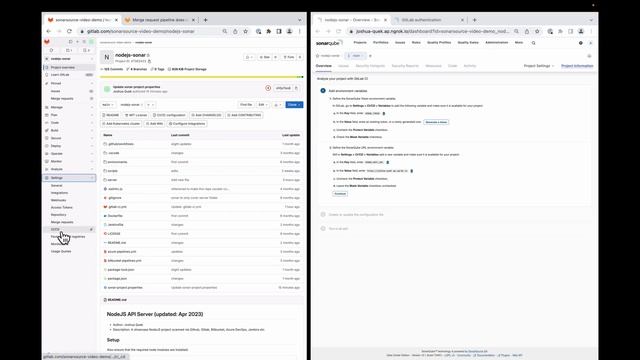Click the Star button on the project header
The width and height of the screenshot is (640, 360).
(265, 57)
